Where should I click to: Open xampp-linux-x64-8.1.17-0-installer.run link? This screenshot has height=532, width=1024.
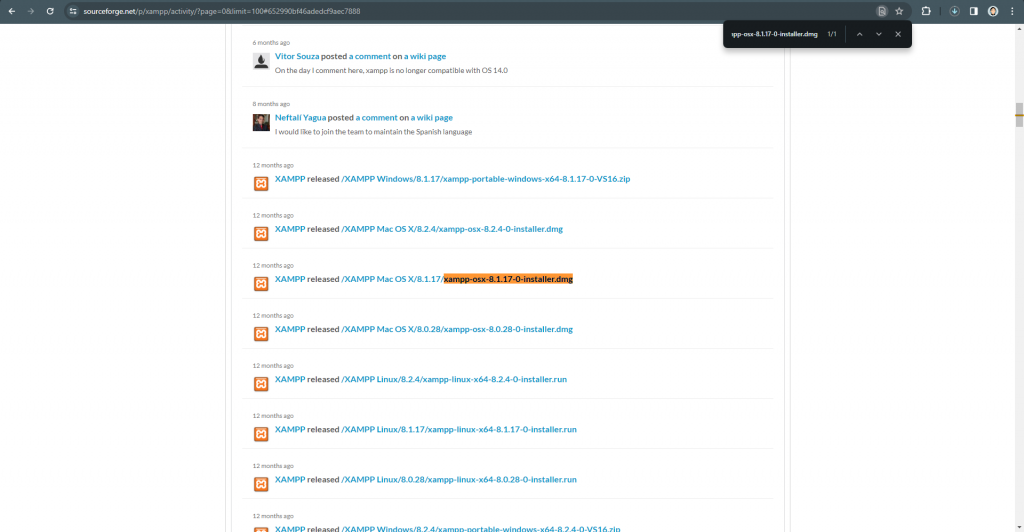click(x=459, y=430)
